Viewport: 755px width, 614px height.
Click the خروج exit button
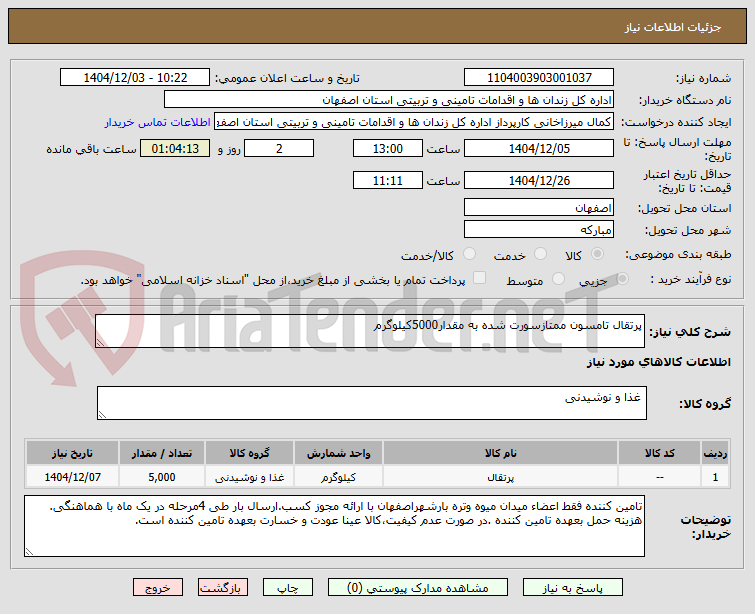click(158, 588)
